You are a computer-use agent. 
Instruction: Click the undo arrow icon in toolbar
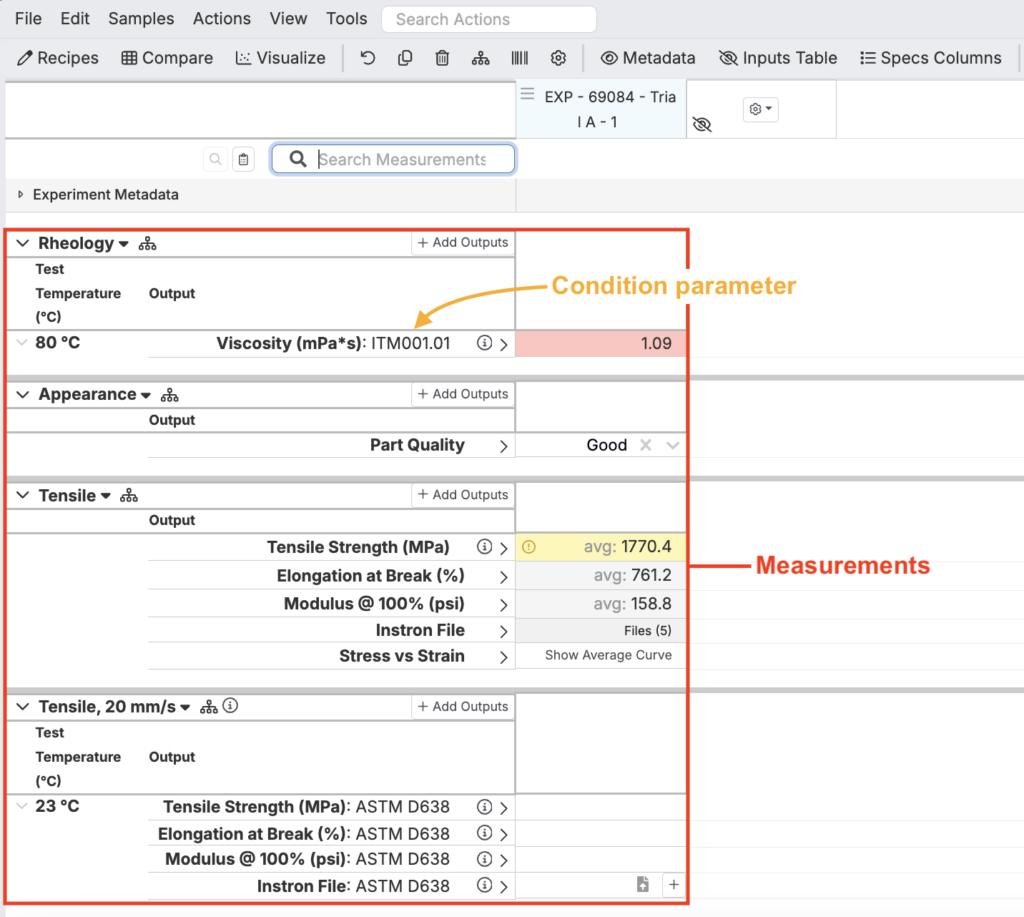pyautogui.click(x=368, y=58)
